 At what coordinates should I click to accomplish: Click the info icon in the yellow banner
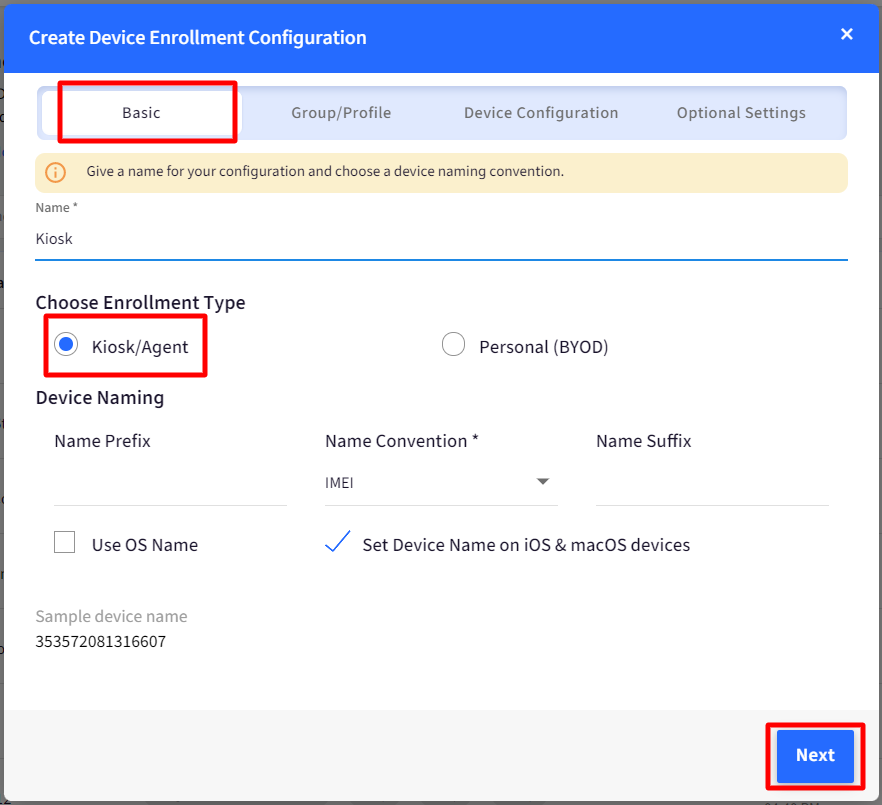point(55,172)
